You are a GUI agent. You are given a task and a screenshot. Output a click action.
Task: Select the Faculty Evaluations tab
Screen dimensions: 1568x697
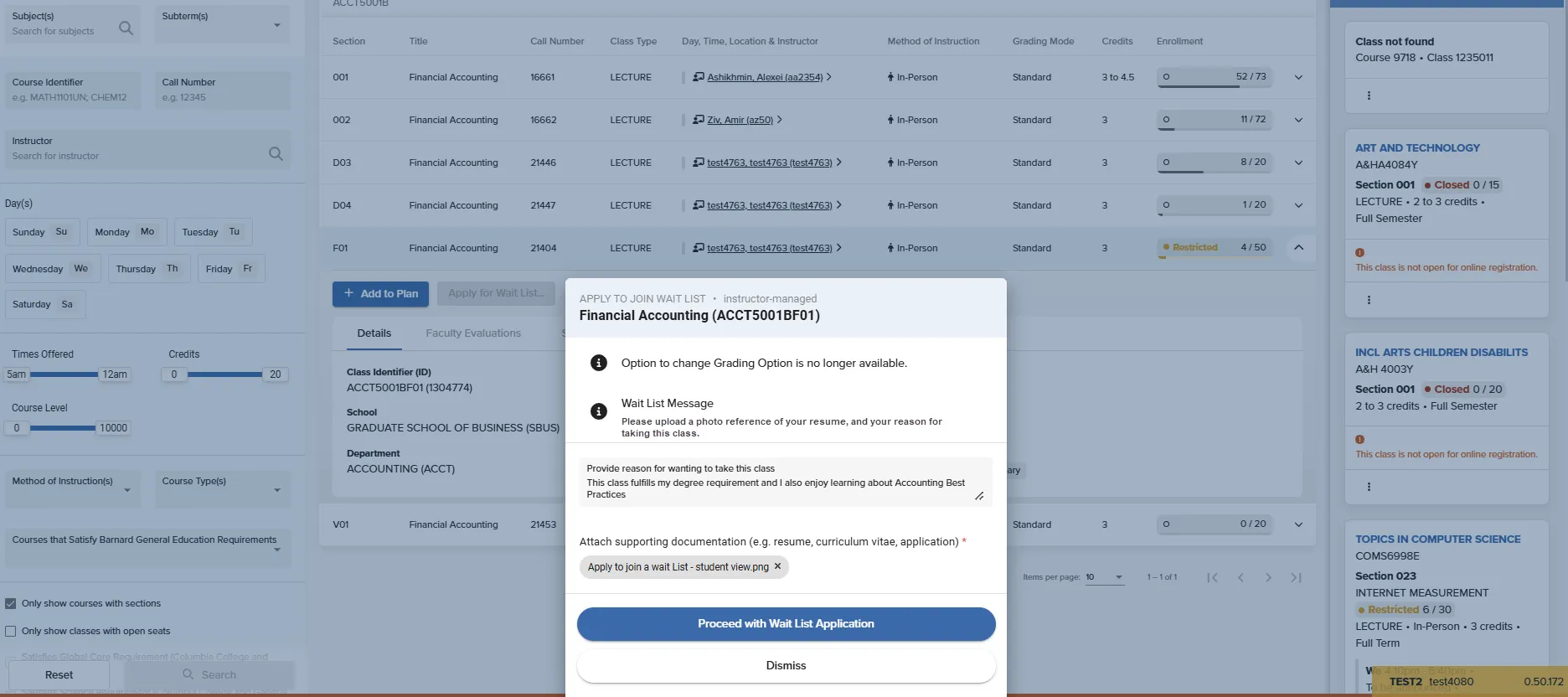point(473,333)
